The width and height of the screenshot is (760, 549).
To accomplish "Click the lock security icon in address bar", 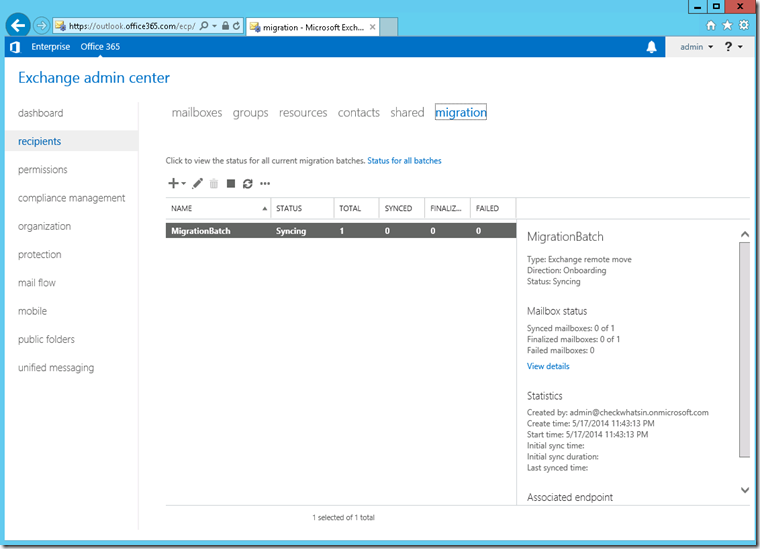I will [x=225, y=26].
